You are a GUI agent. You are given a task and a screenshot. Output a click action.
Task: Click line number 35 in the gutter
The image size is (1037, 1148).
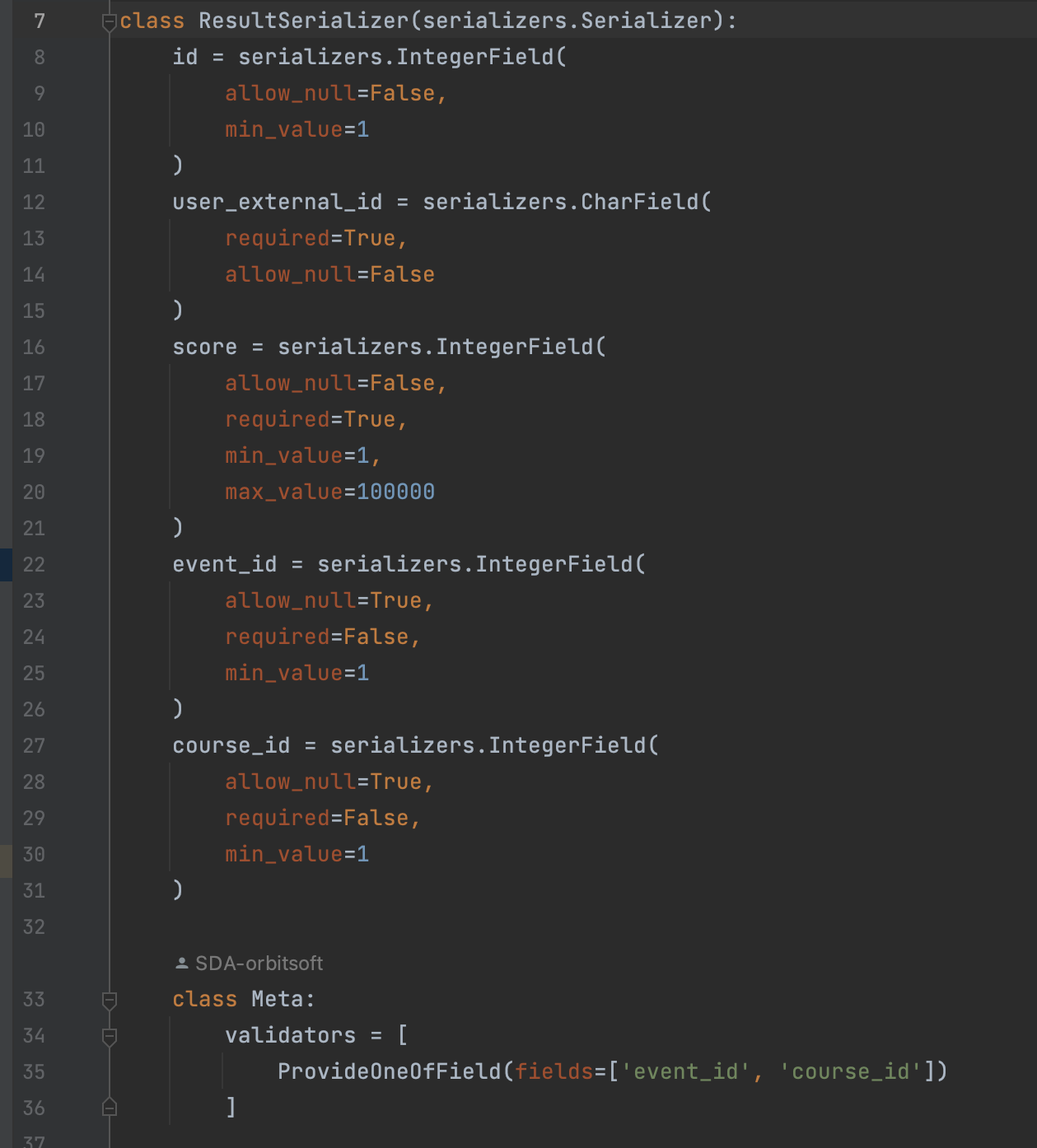click(34, 1072)
